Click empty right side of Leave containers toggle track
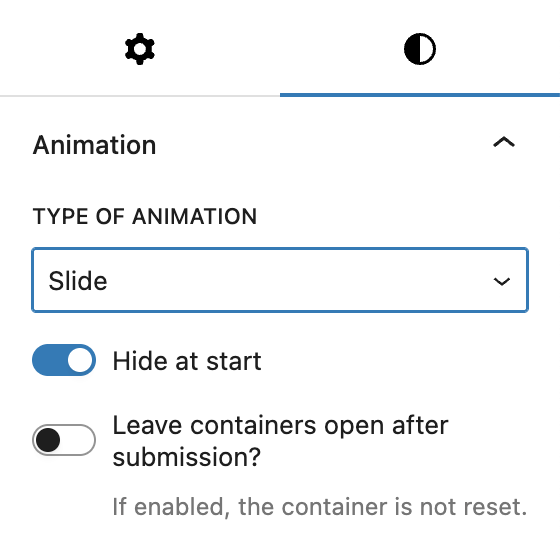Screen dimensions: 560x560 pos(79,440)
